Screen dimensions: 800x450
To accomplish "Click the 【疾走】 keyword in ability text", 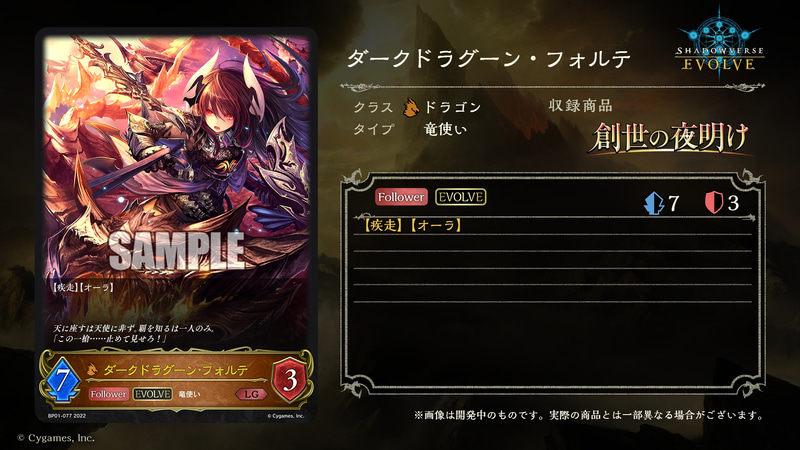I will (x=383, y=225).
